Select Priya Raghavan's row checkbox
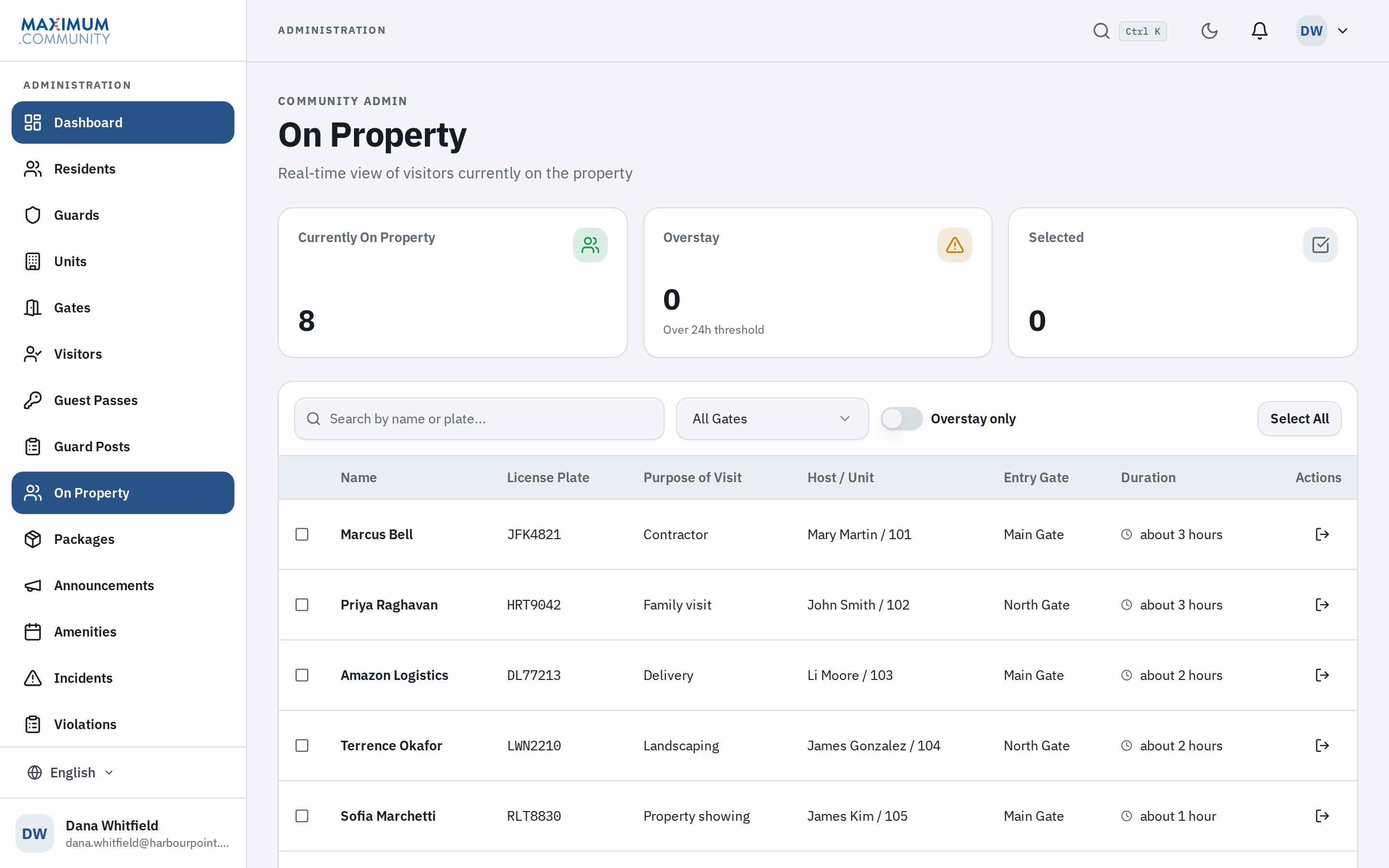This screenshot has width=1389, height=868. coord(302,605)
